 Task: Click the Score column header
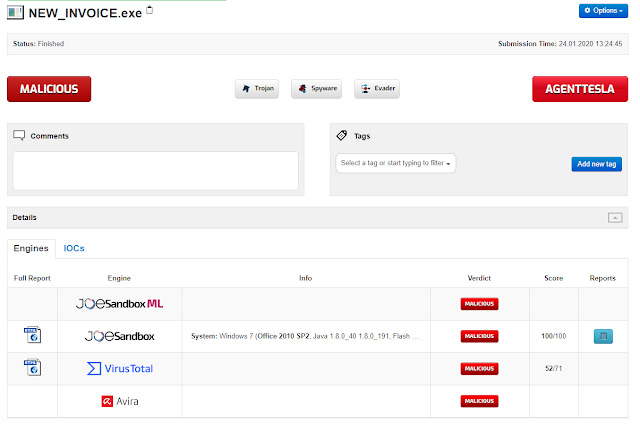553,278
